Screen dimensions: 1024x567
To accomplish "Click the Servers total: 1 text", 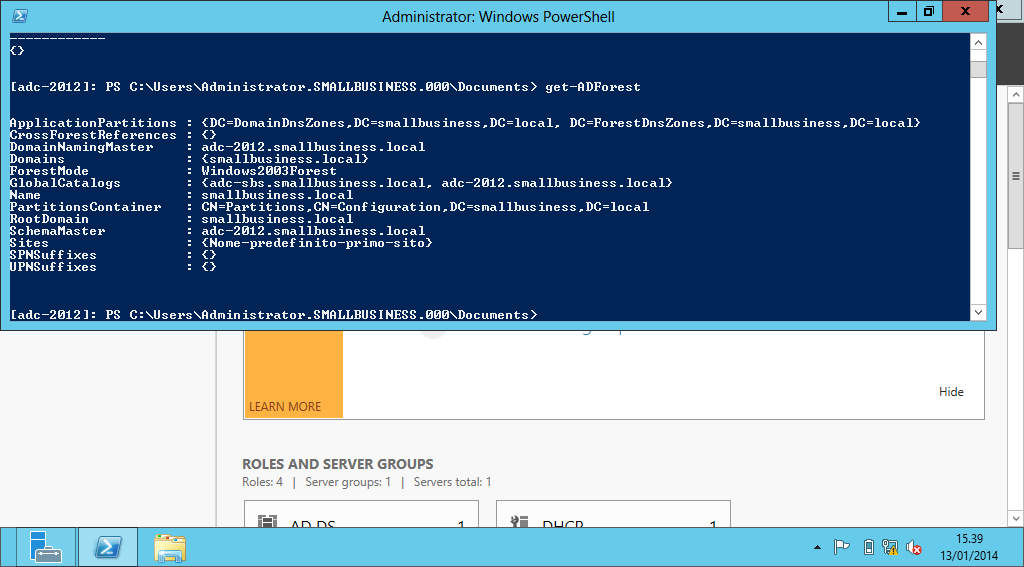I will (x=453, y=482).
